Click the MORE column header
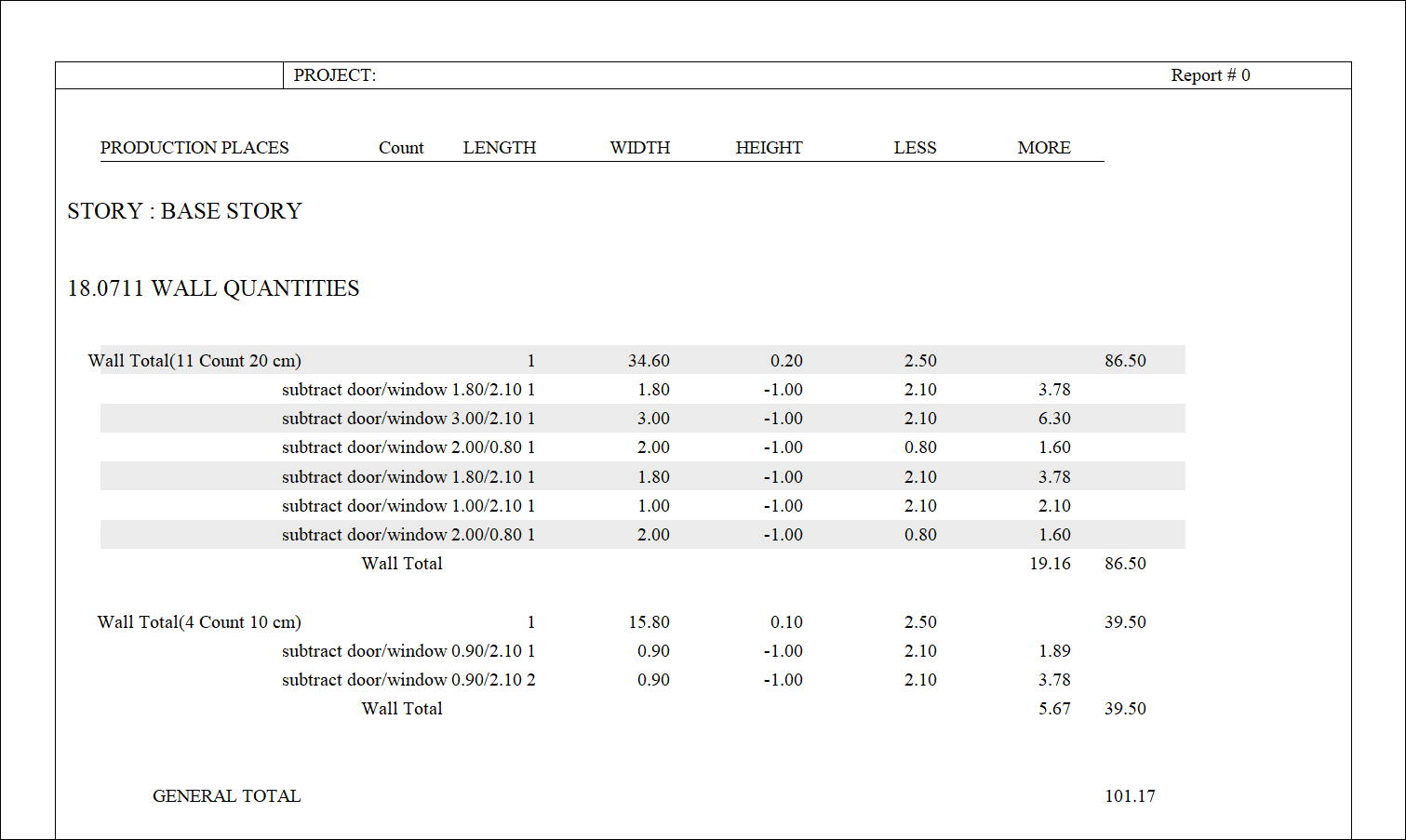This screenshot has height=840, width=1406. point(1044,148)
